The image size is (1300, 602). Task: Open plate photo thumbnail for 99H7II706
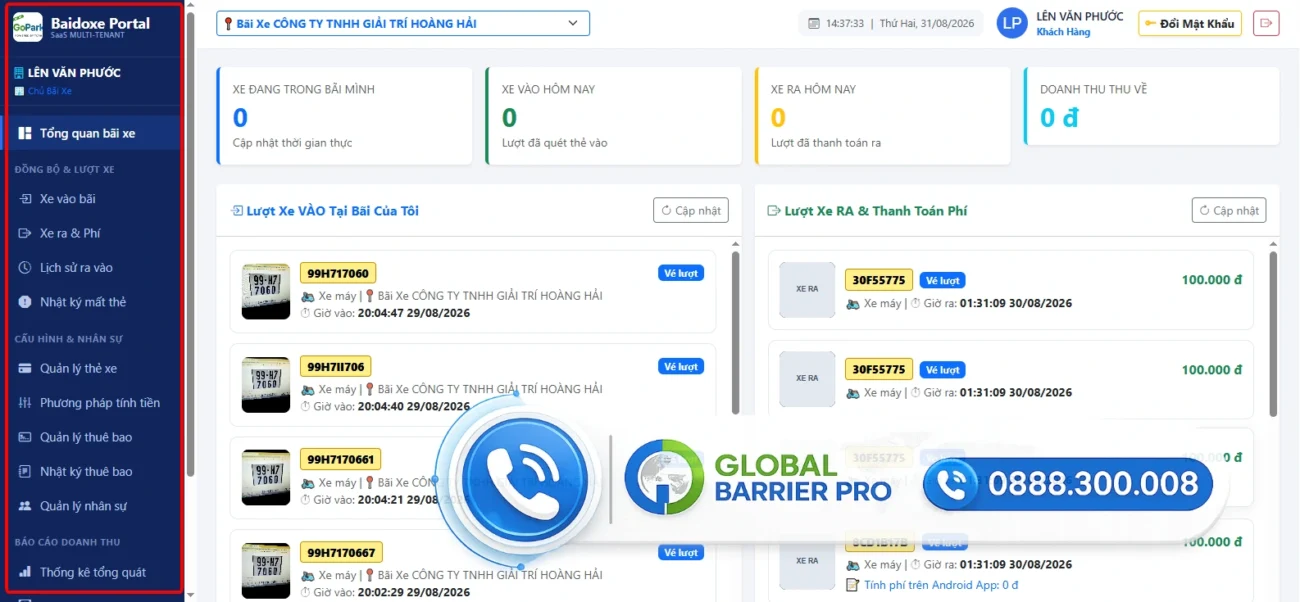pos(266,385)
